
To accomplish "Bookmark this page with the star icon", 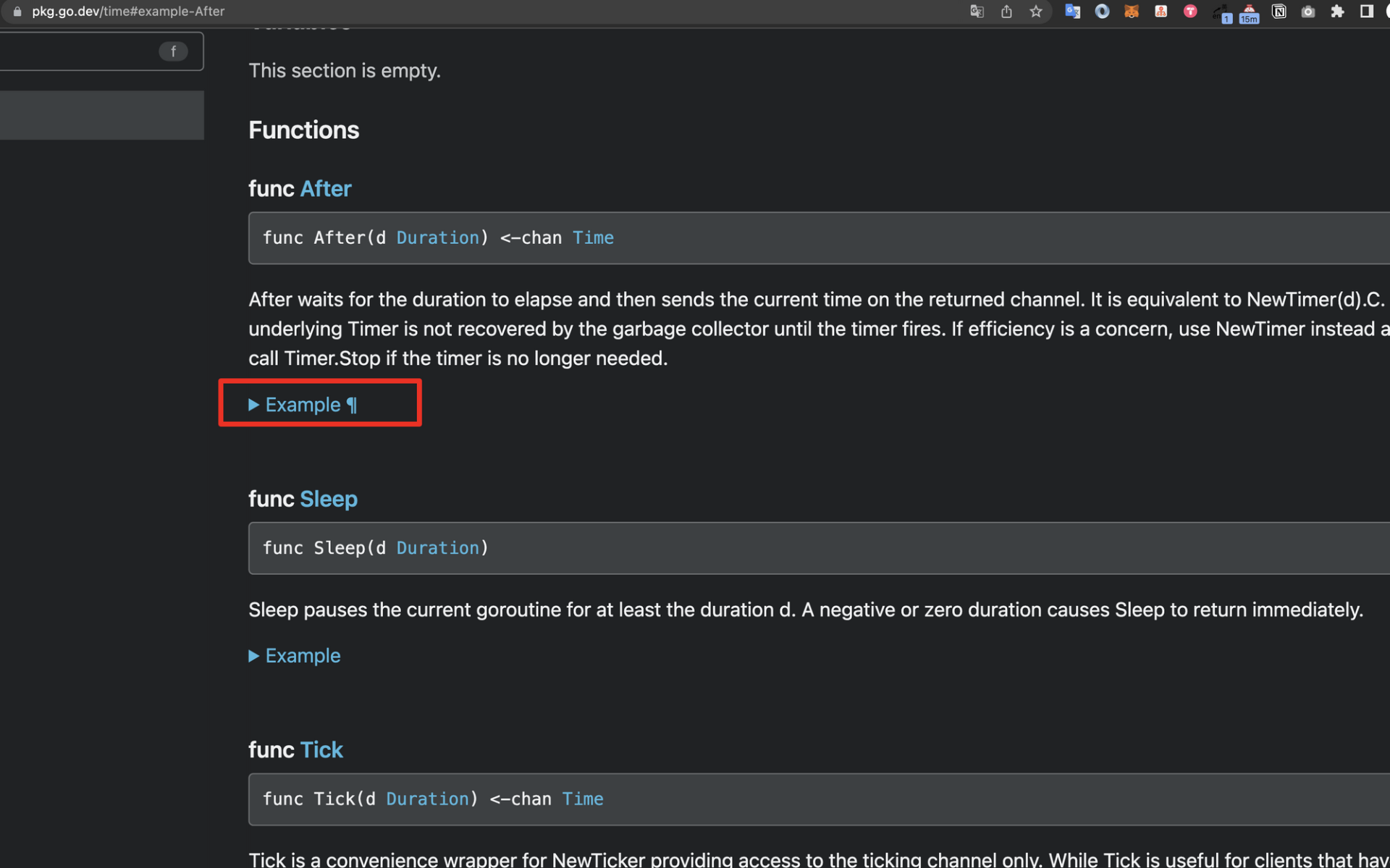I will 1036,12.
